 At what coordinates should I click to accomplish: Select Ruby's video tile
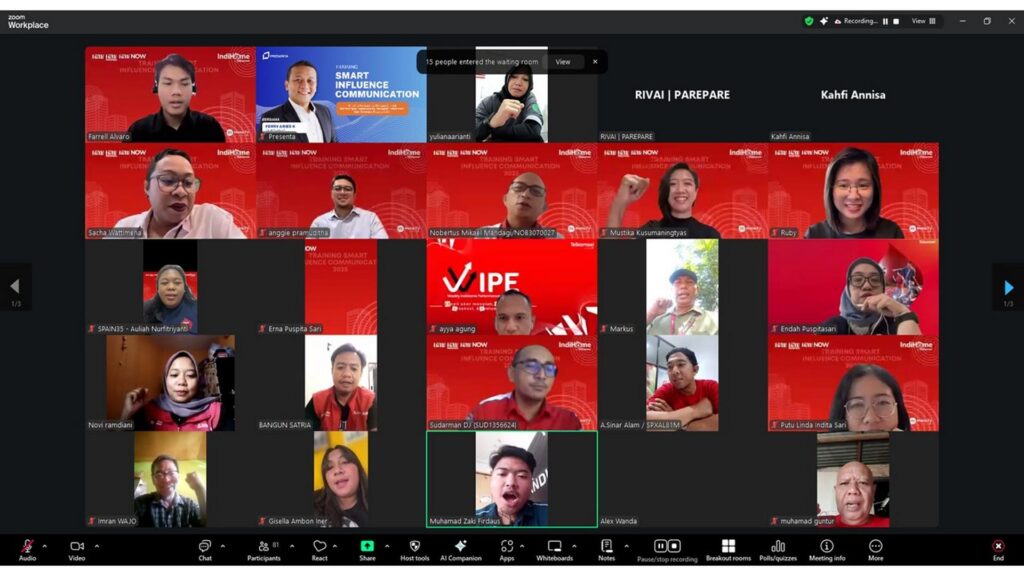[x=854, y=191]
